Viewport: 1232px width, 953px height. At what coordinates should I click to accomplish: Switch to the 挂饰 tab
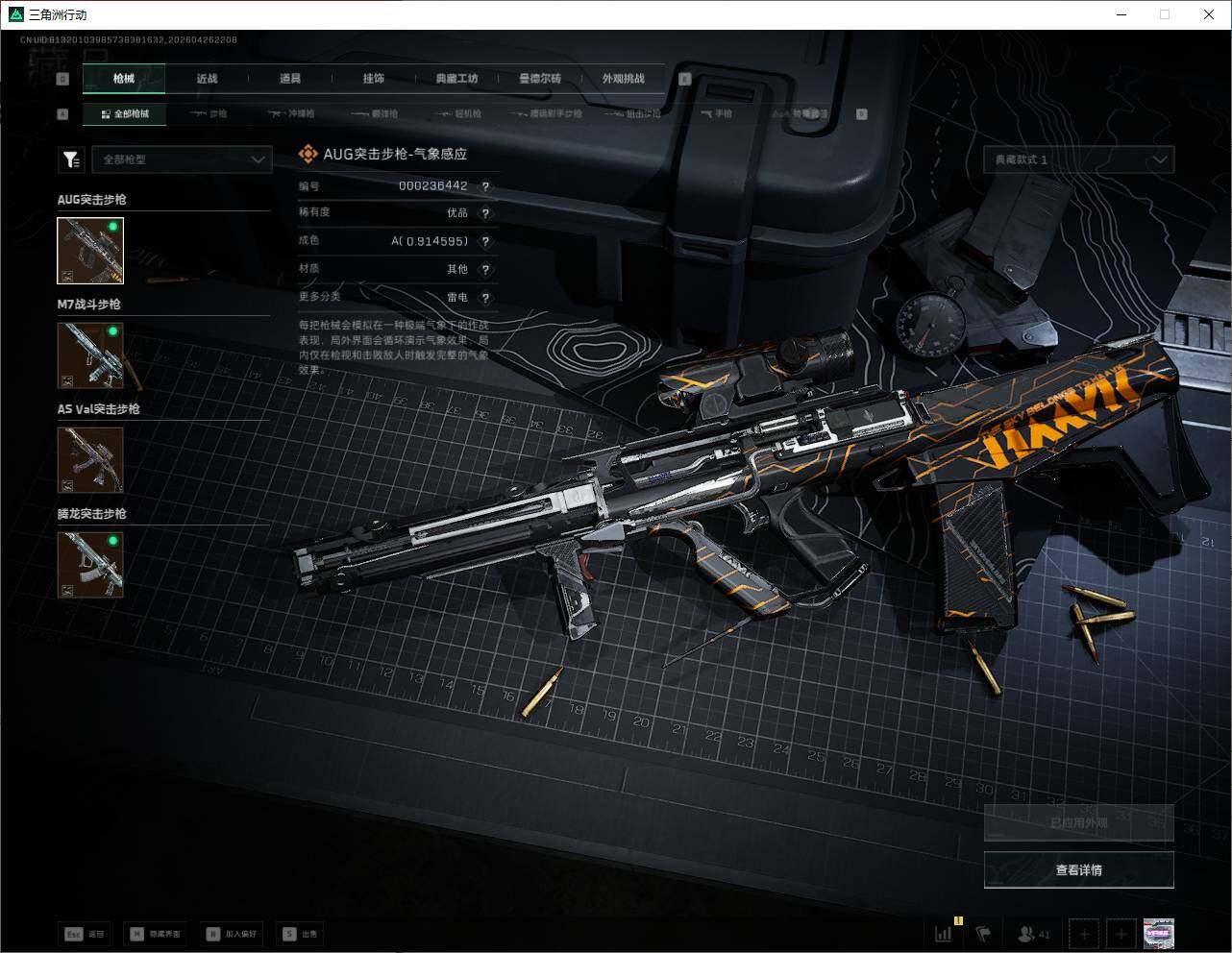click(374, 79)
